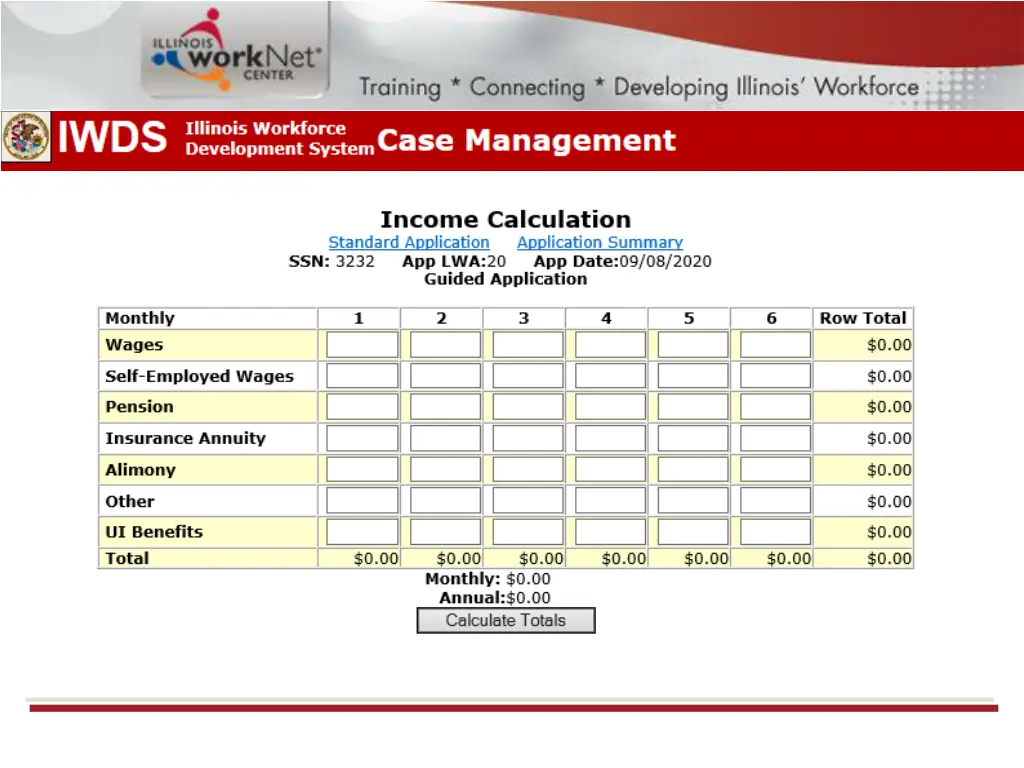The width and height of the screenshot is (1024, 768).
Task: Click the Other income field for month 5
Action: [x=693, y=501]
